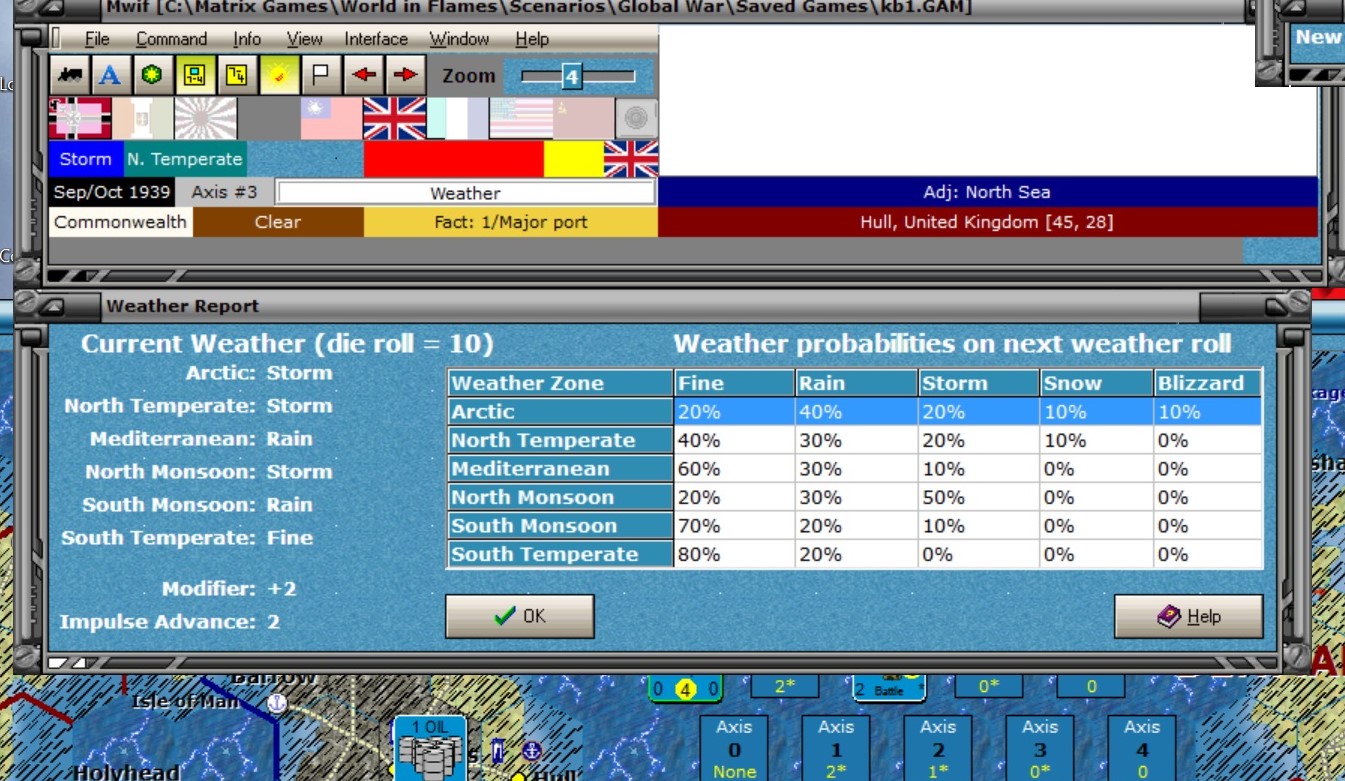Viewport: 1345px width, 781px height.
Task: Click the green hexagon toolbar icon
Action: (x=152, y=76)
